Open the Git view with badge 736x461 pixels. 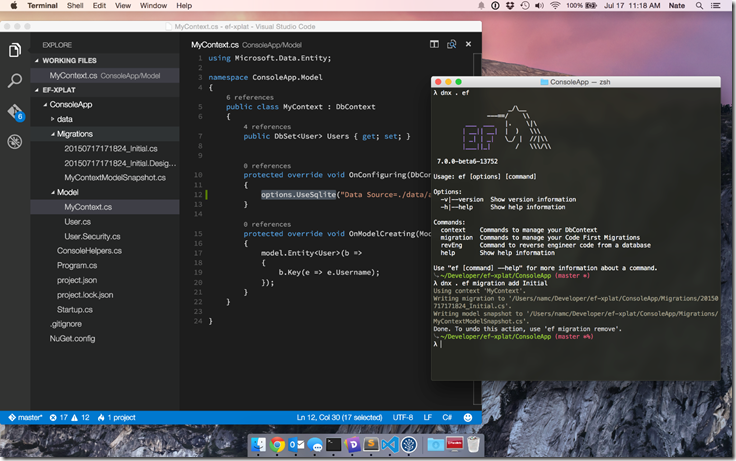[x=15, y=112]
